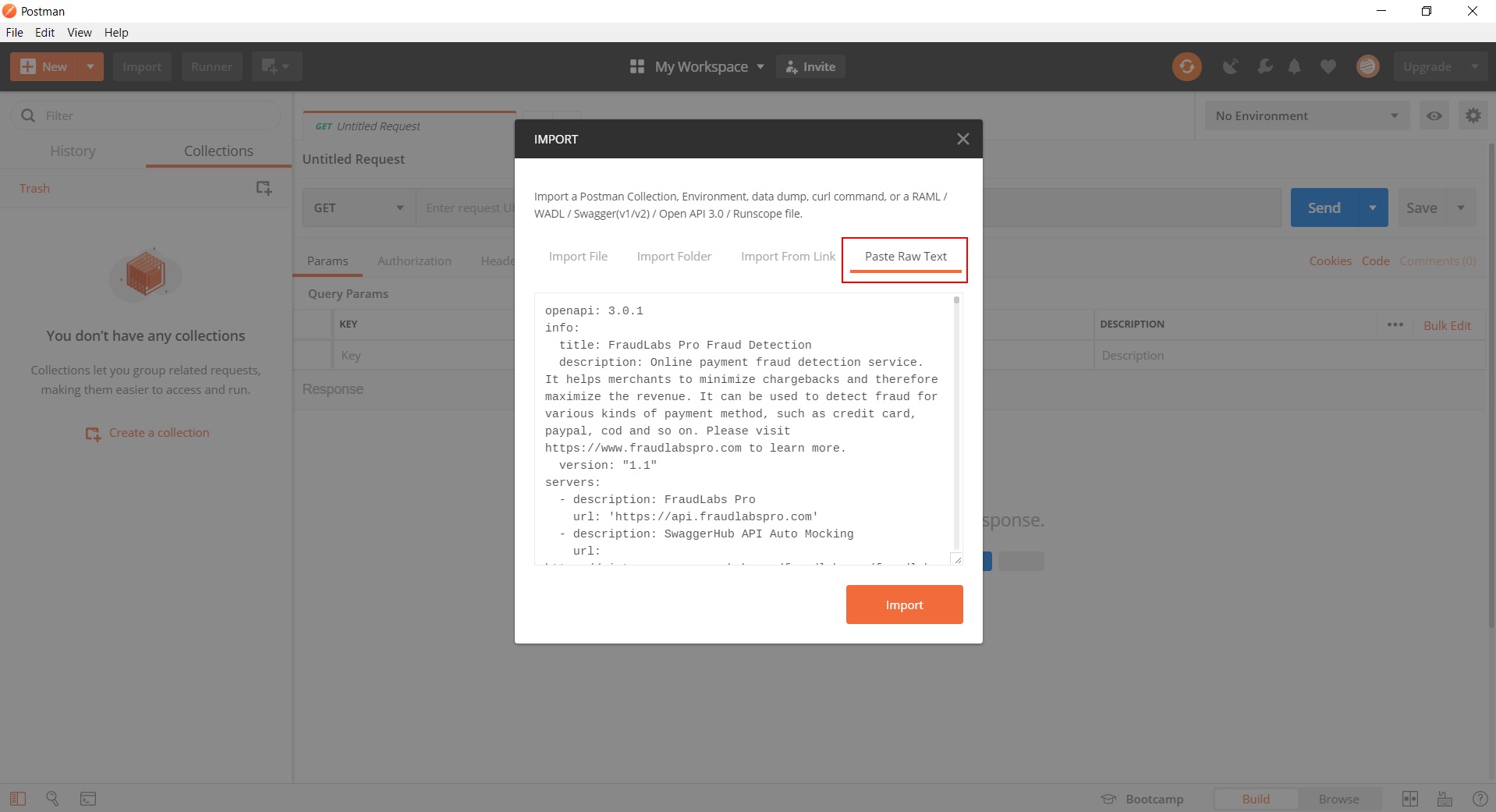
Task: Click the toolbar Import button
Action: 142,66
